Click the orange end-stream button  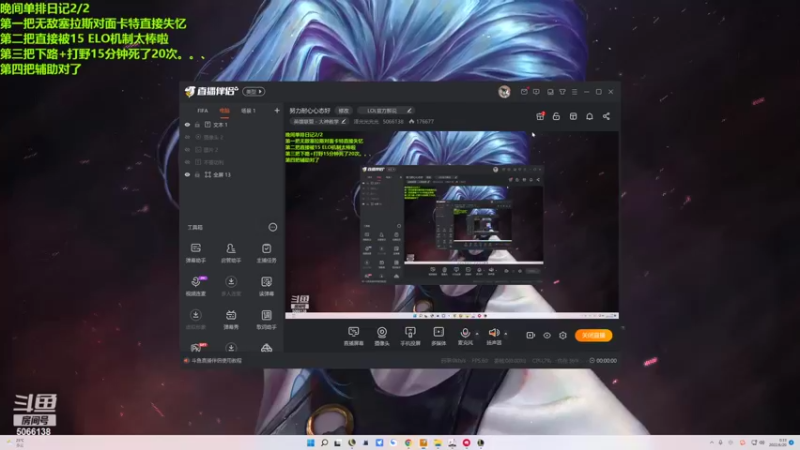(x=593, y=335)
